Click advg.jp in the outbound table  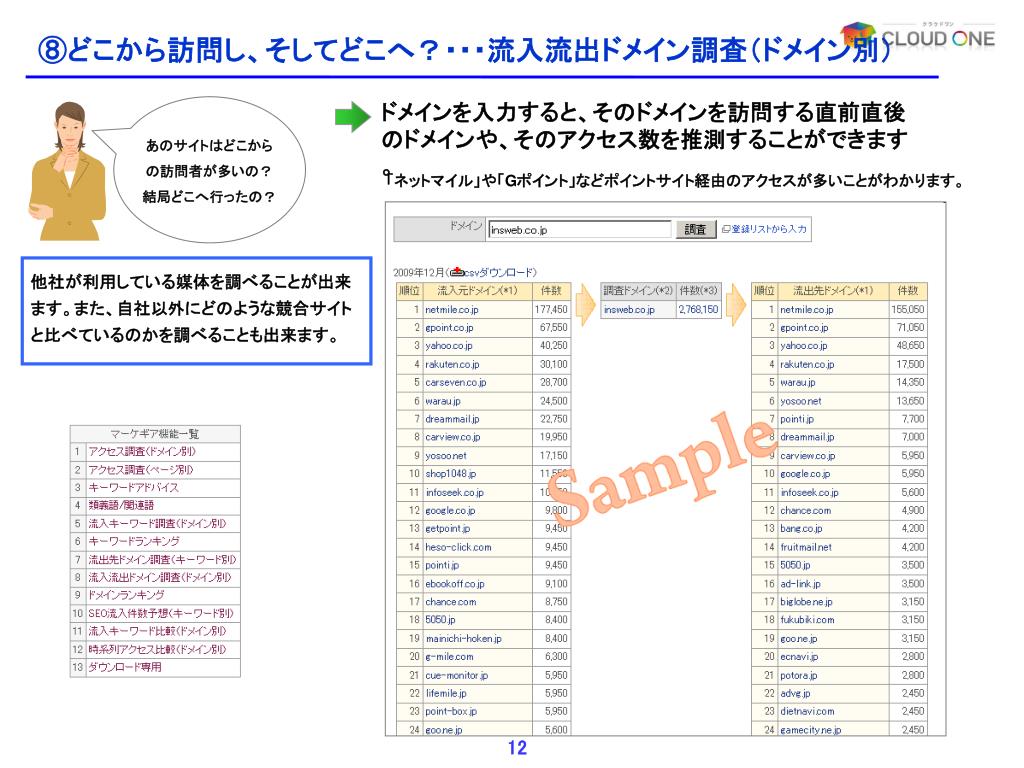(795, 693)
